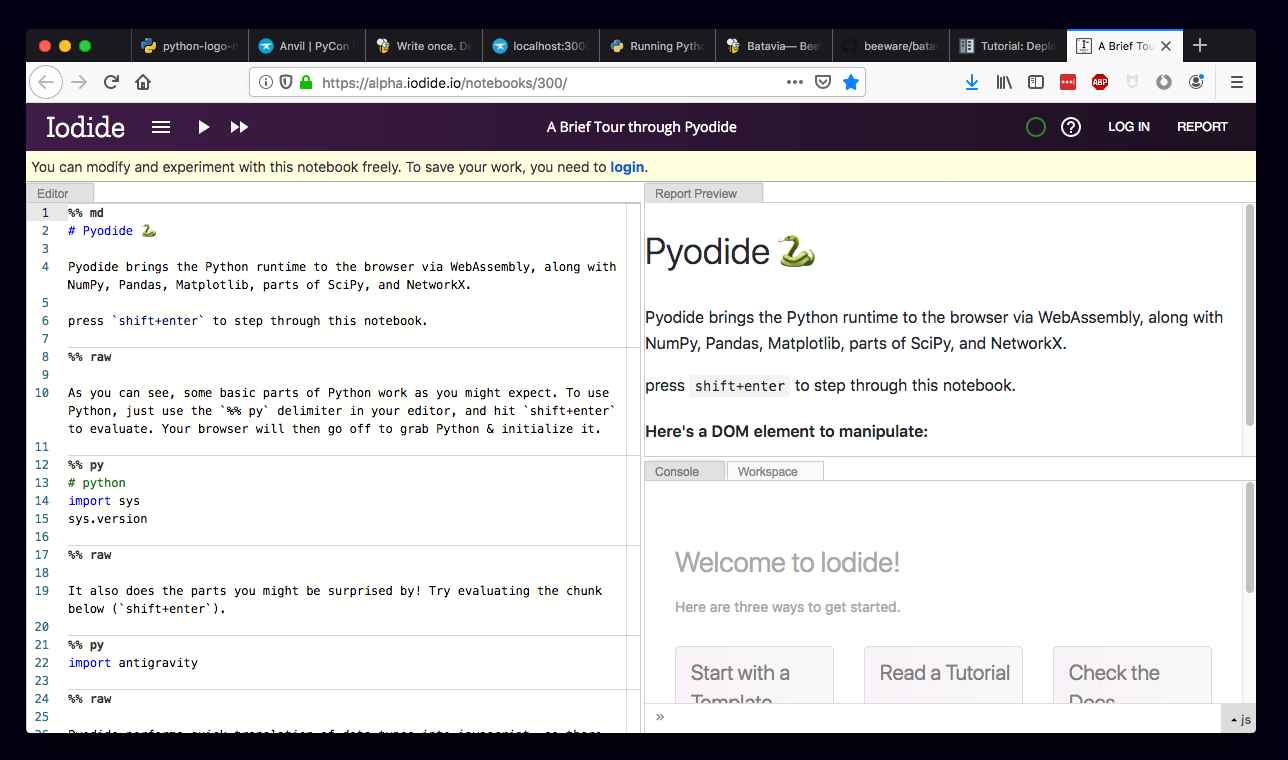The height and width of the screenshot is (760, 1288).
Task: Toggle the Firefox tracking protection shield
Action: coord(287,82)
